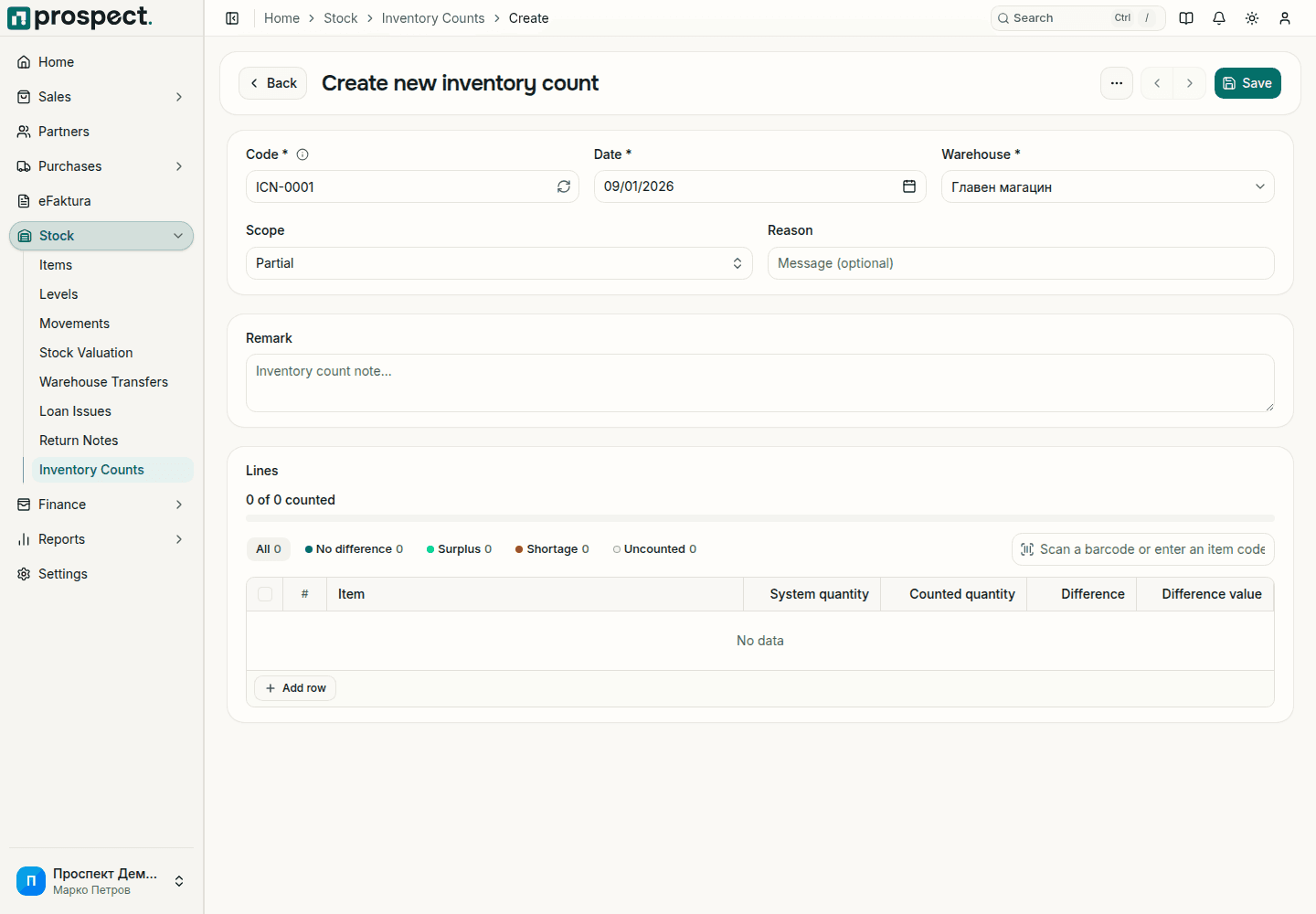Open Return Notes page

click(112, 441)
